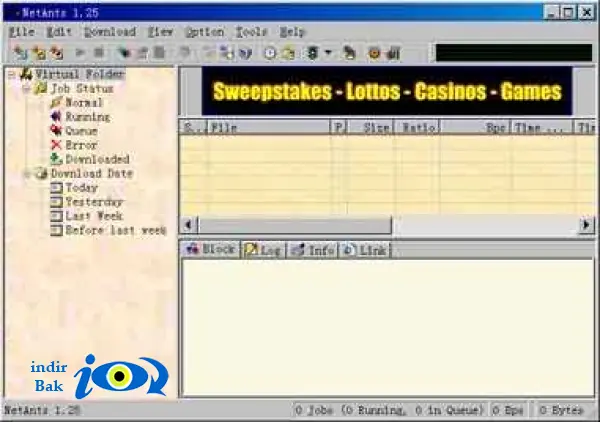Viewport: 600px width, 422px height.
Task: Click the clock Schedule icon in toolbar
Action: (270, 53)
